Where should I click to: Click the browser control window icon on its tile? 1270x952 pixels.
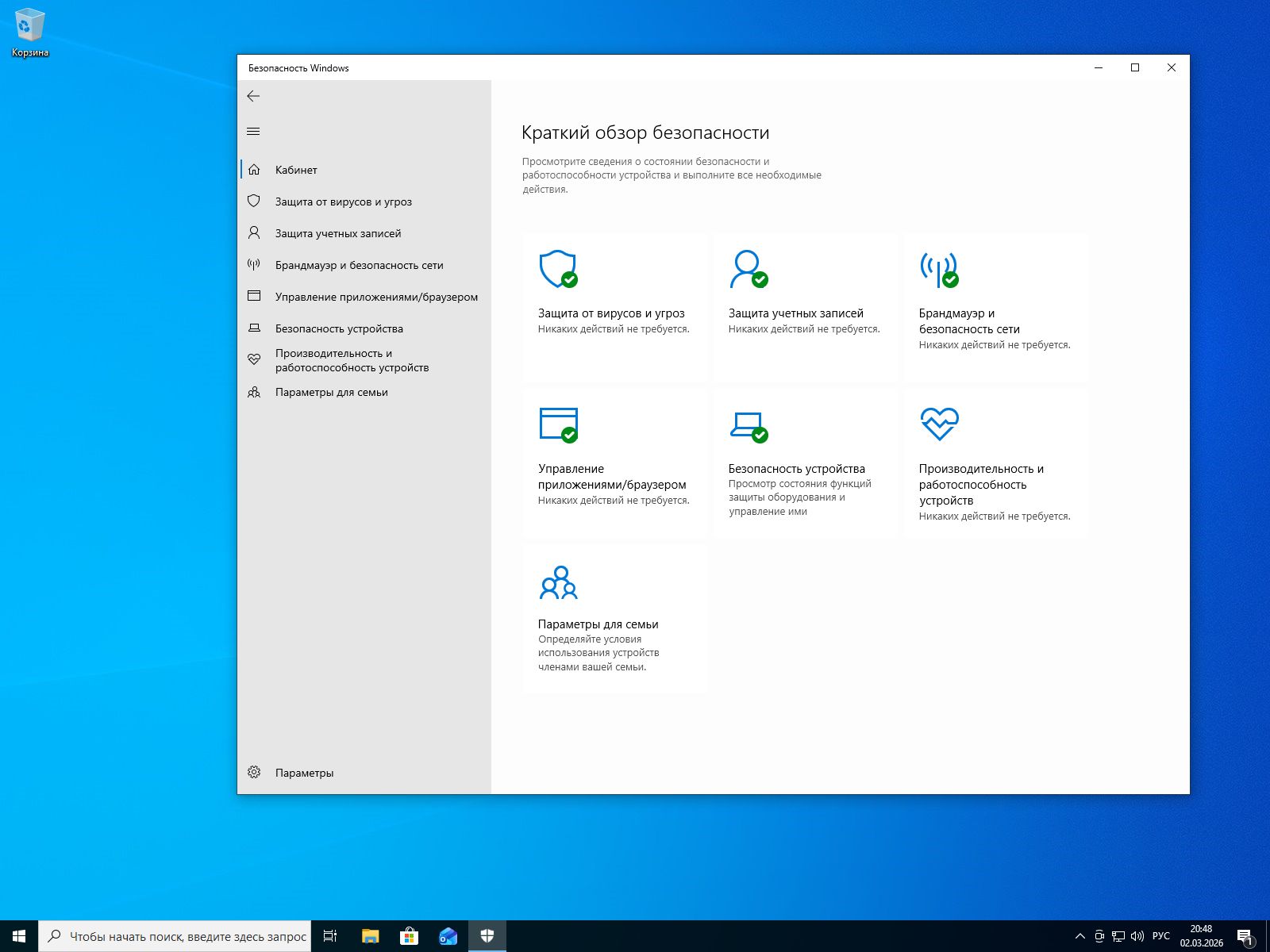pos(558,424)
